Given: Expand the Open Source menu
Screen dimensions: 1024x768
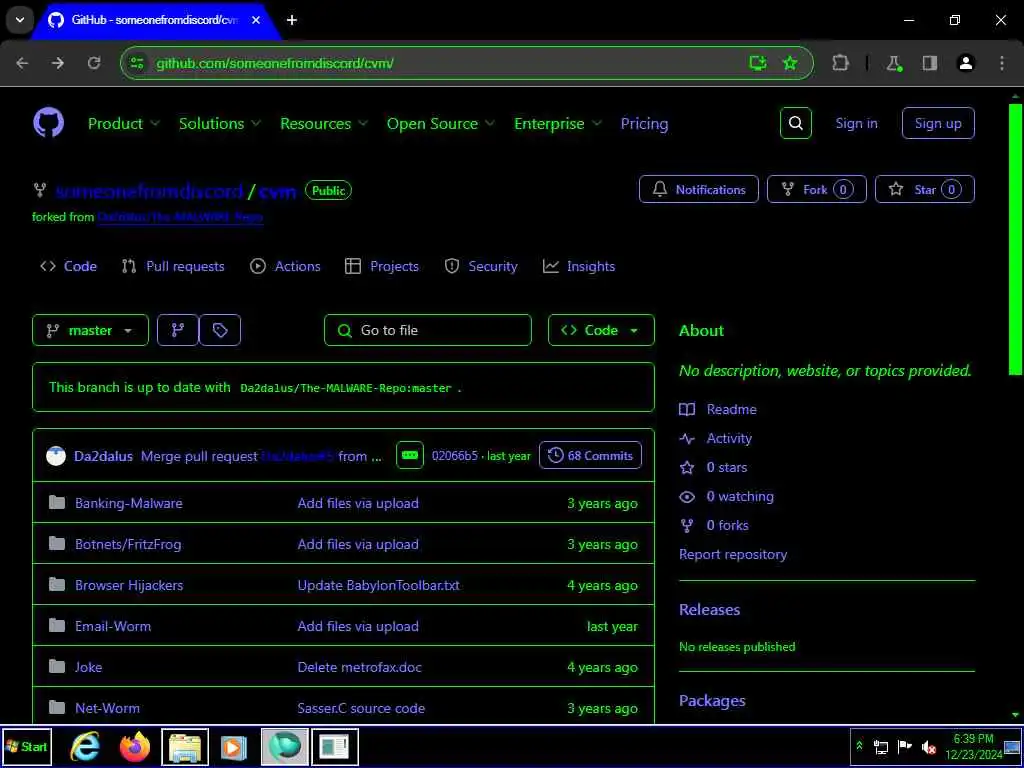Looking at the screenshot, I should click(x=441, y=123).
